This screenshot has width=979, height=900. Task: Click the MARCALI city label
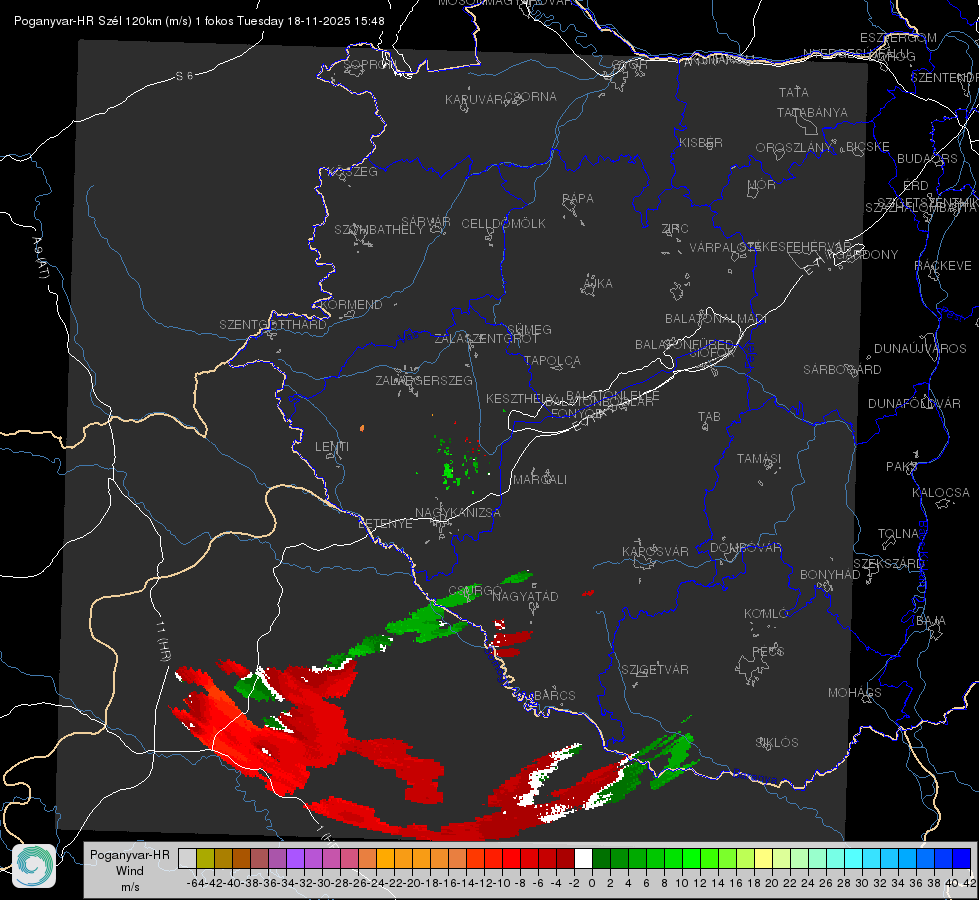(x=539, y=480)
